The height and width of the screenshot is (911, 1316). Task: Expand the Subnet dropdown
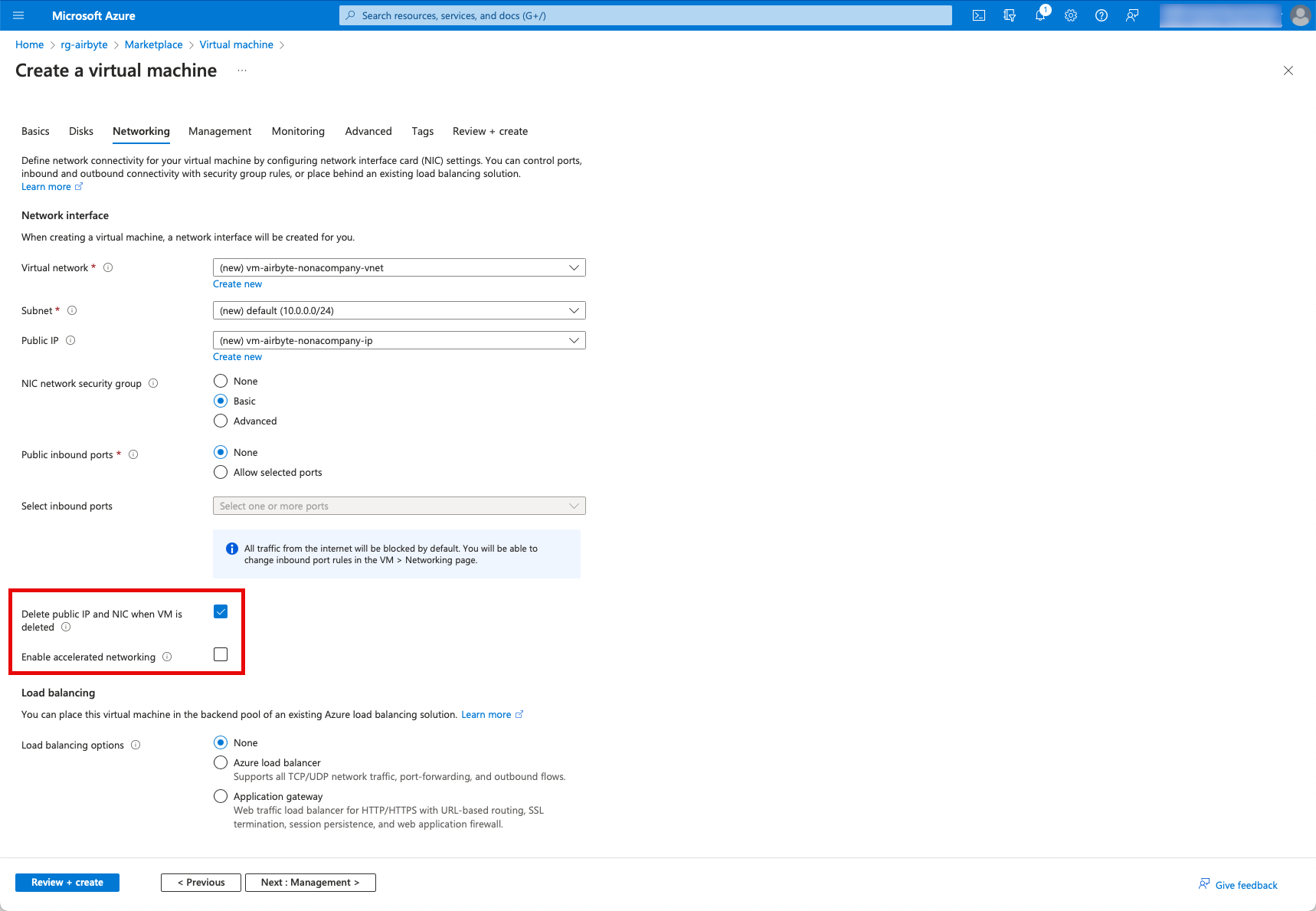398,310
